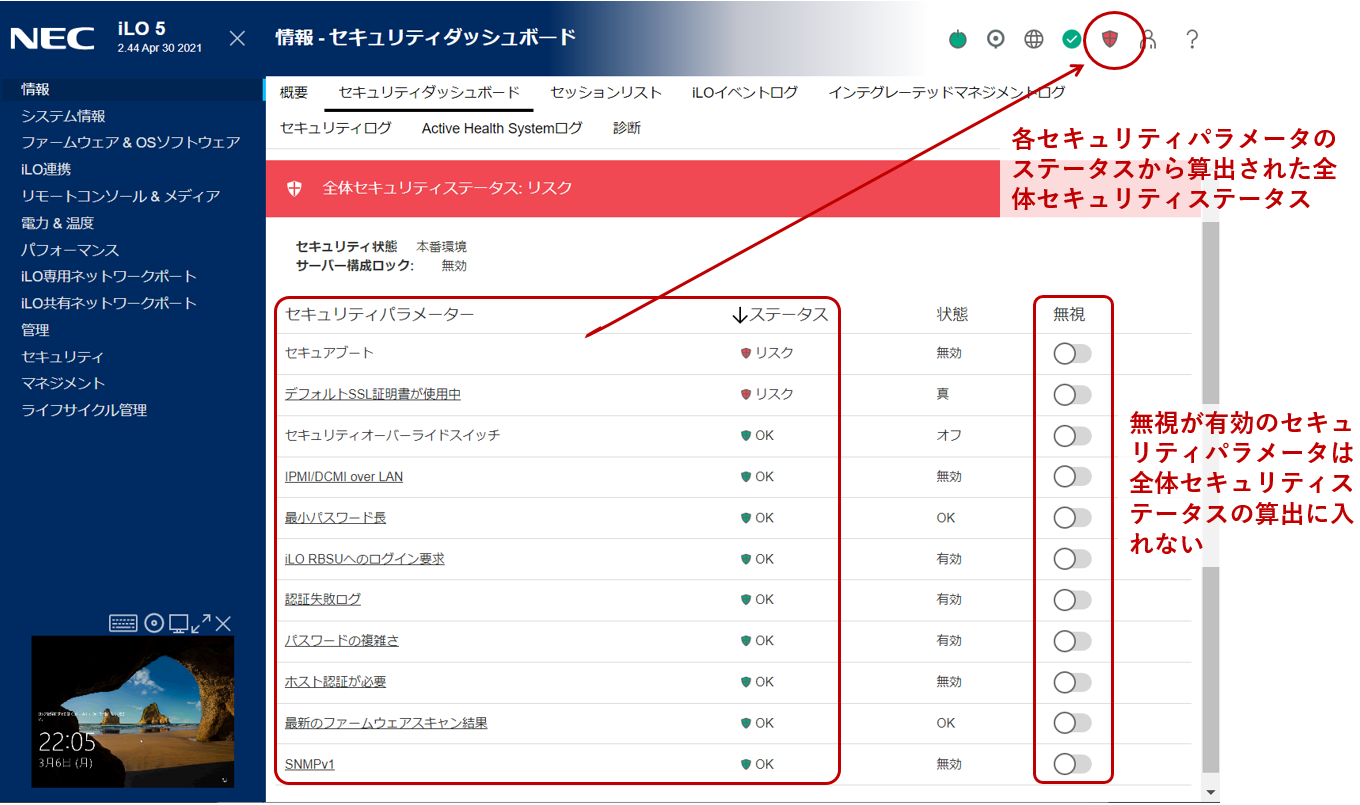Toggle ignore for パスワードの複雑さ
Screen dimensions: 1360x805
click(x=1072, y=640)
